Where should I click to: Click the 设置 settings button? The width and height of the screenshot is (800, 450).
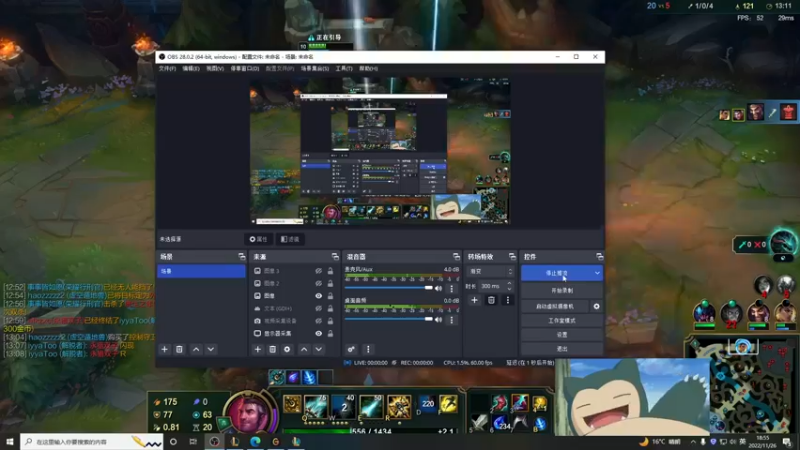click(x=562, y=335)
